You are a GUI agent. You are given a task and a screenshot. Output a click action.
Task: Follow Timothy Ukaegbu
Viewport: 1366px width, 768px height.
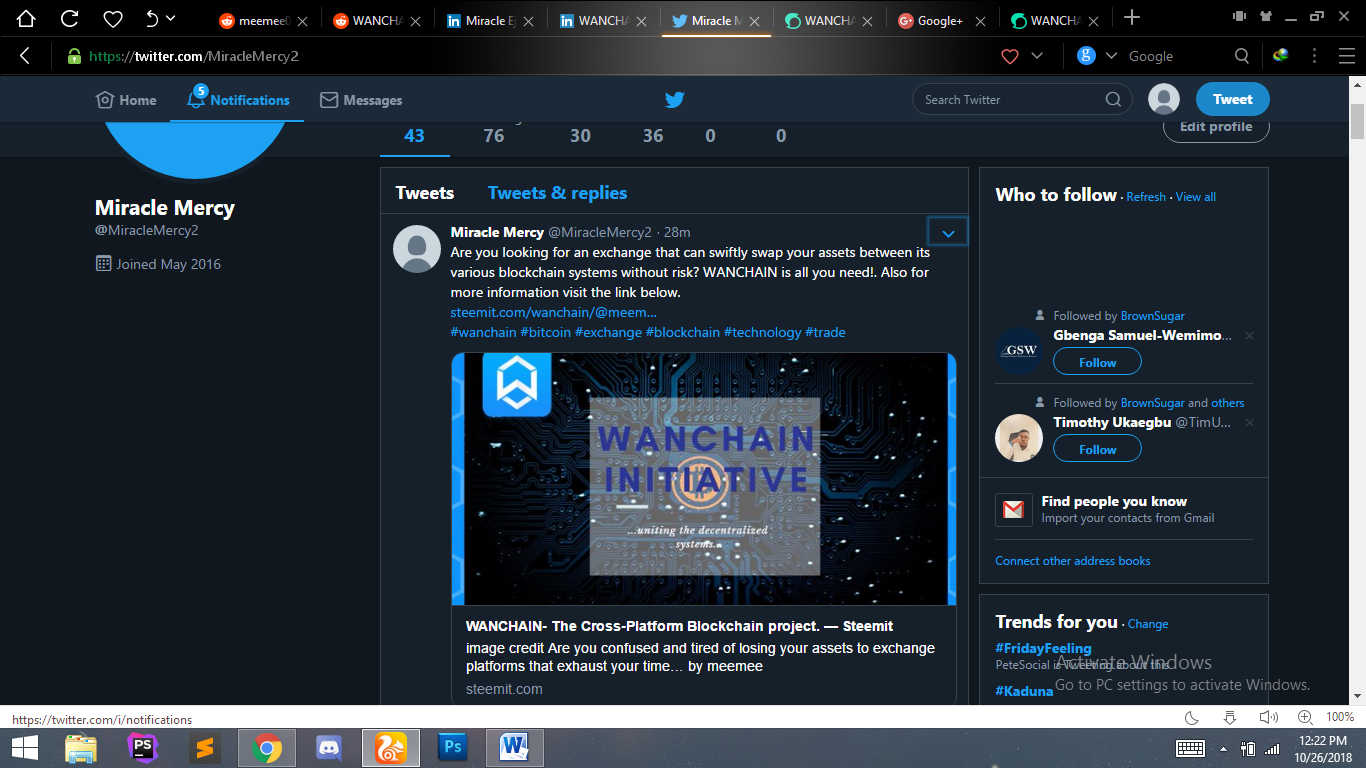tap(1097, 449)
